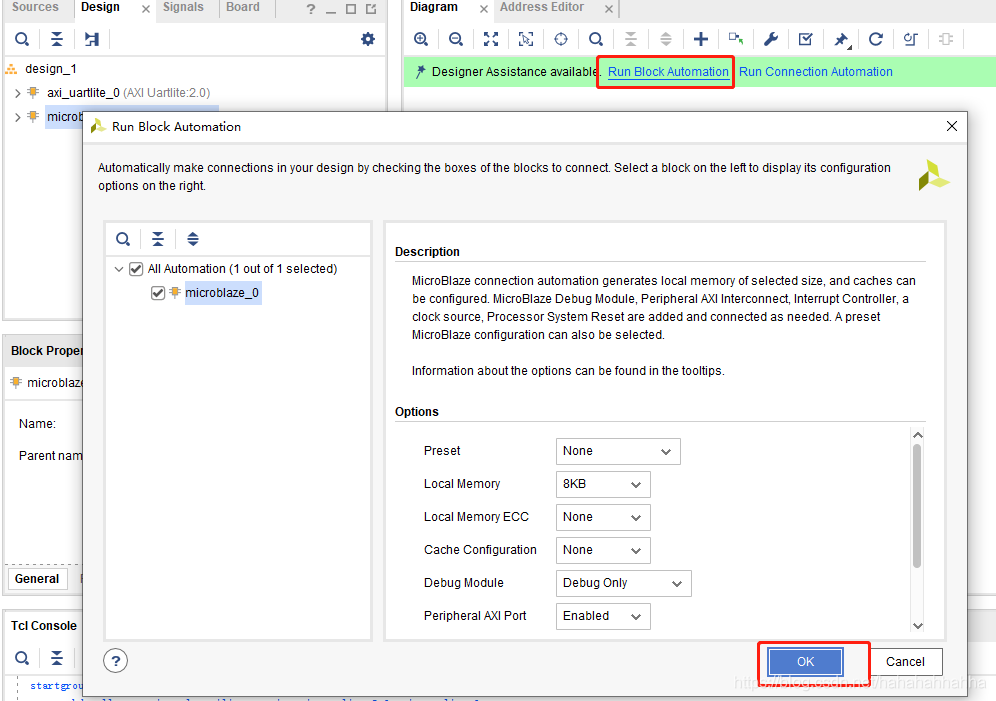
Task: Click help question mark in Design panel header
Action: click(x=311, y=9)
